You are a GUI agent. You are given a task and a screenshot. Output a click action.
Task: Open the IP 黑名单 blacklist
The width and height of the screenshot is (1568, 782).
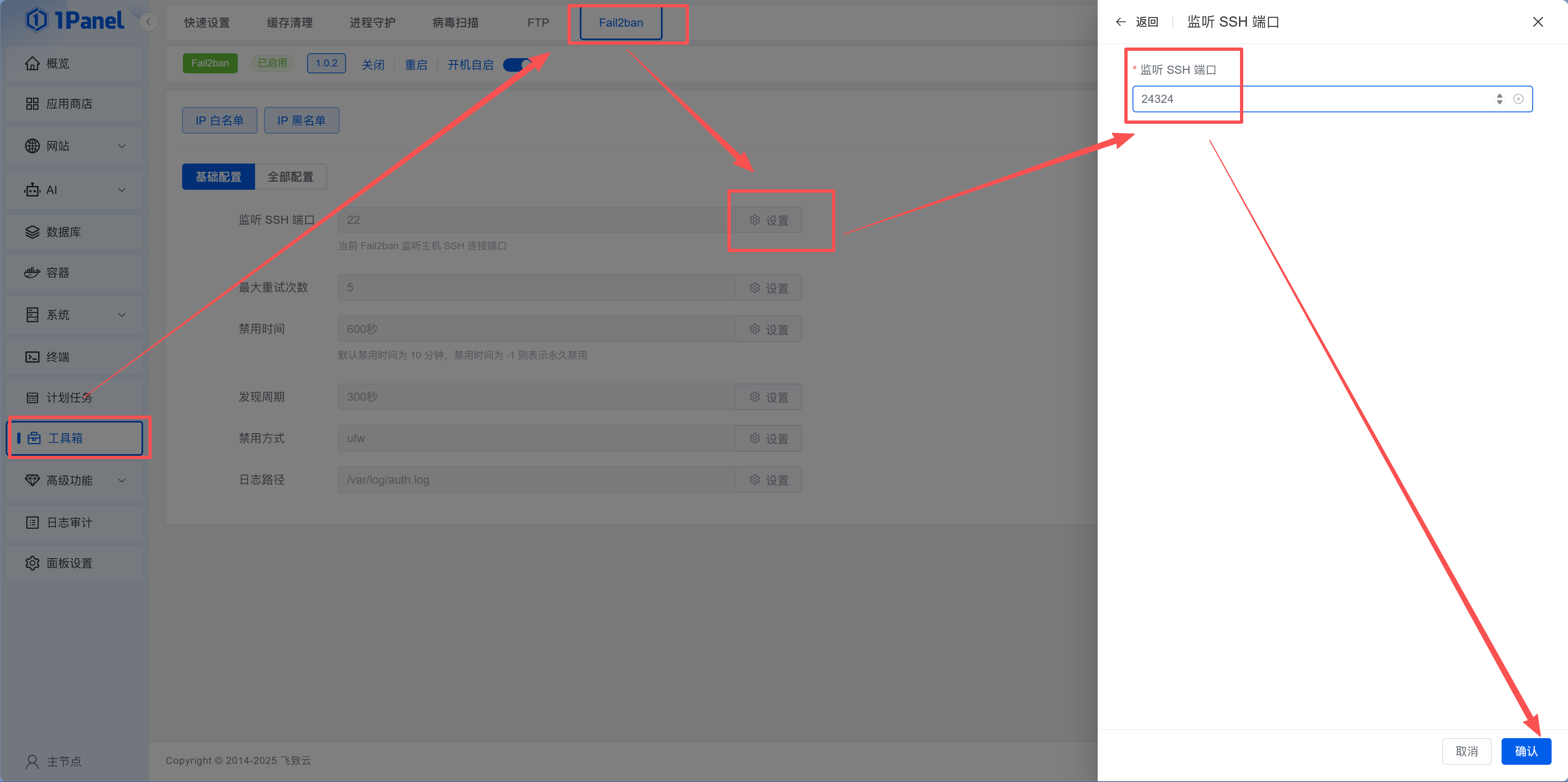coord(301,120)
